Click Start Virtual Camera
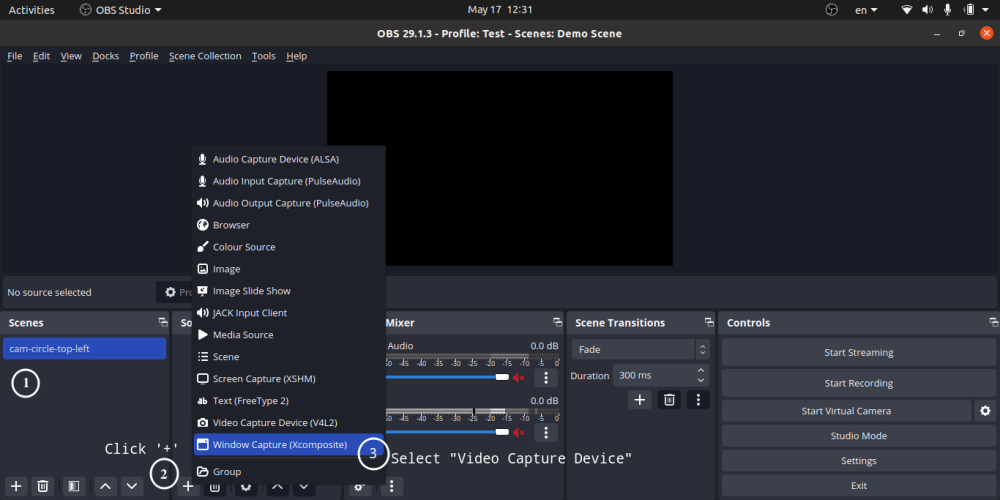1000x500 pixels. [x=846, y=411]
